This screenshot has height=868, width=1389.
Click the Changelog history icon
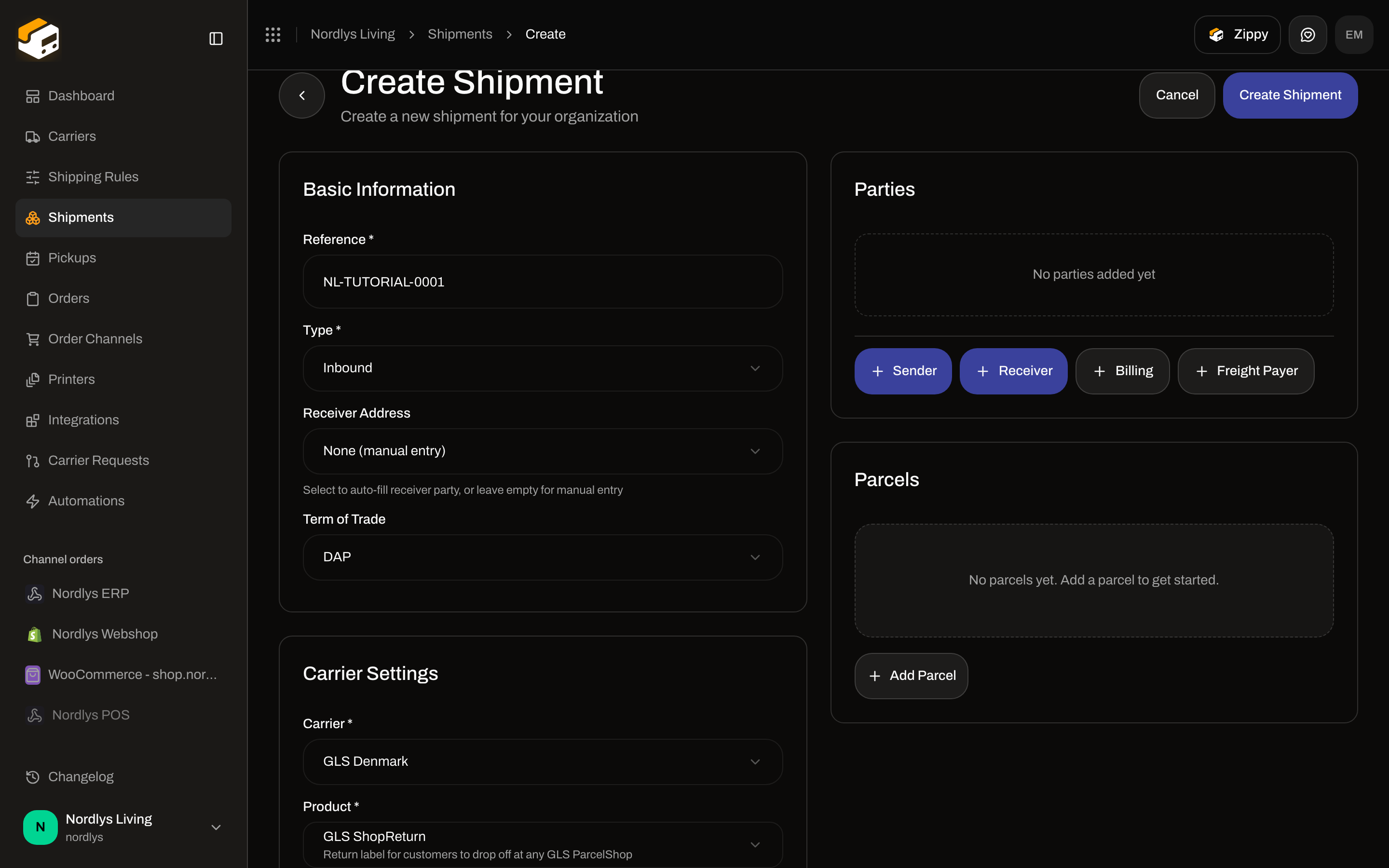click(33, 777)
